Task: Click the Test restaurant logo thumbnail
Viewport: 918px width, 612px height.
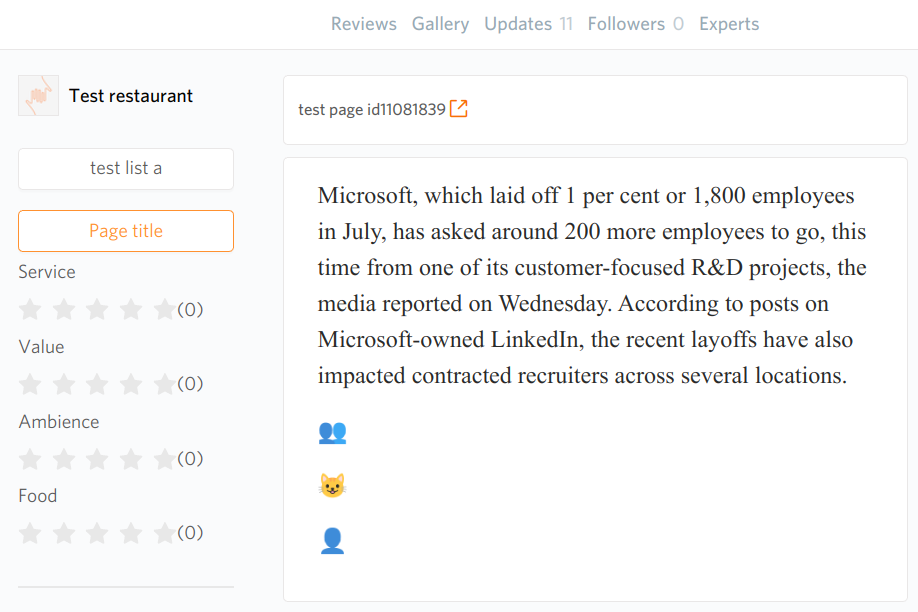Action: pyautogui.click(x=39, y=95)
